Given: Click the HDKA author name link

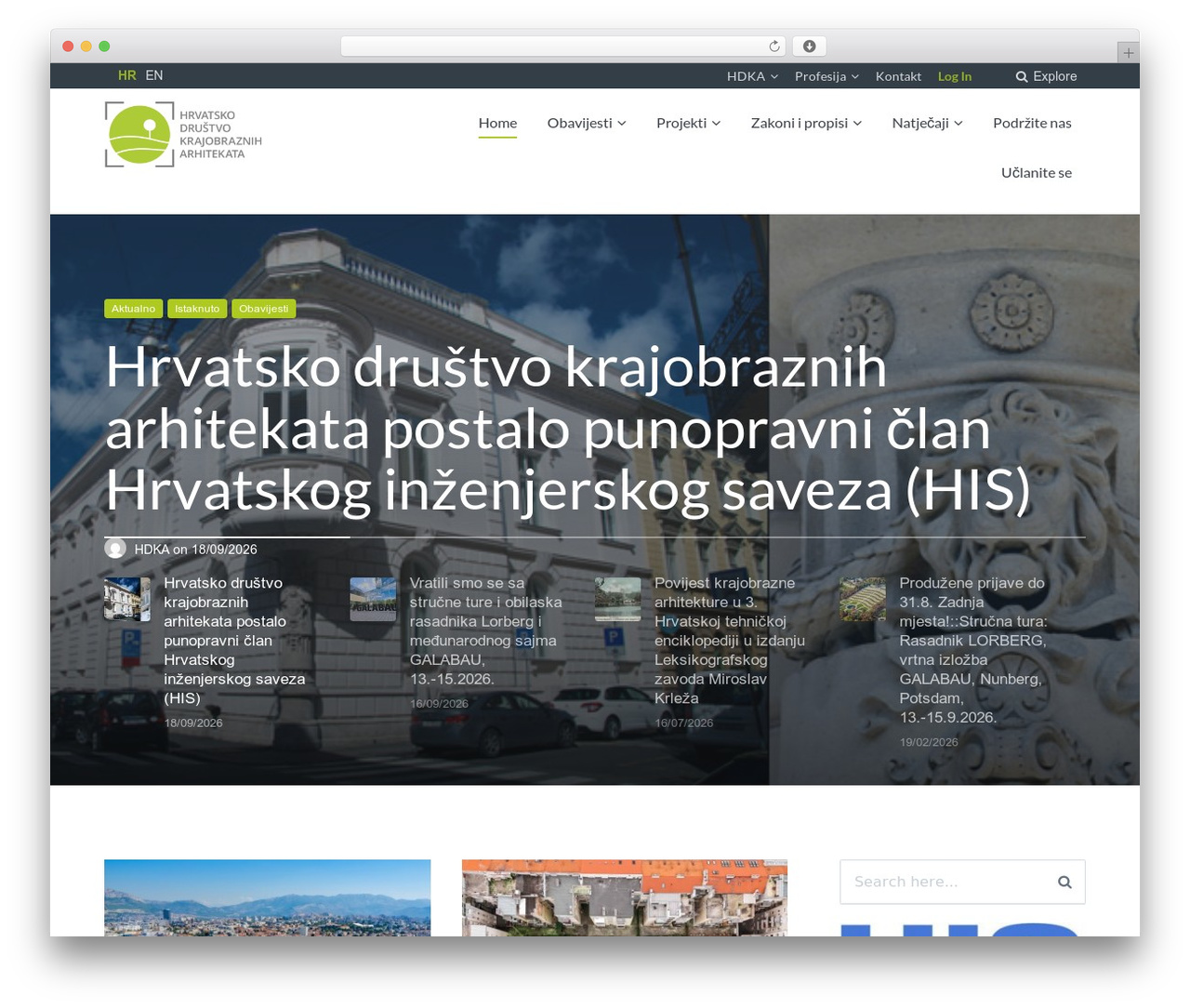Looking at the screenshot, I should coord(152,550).
